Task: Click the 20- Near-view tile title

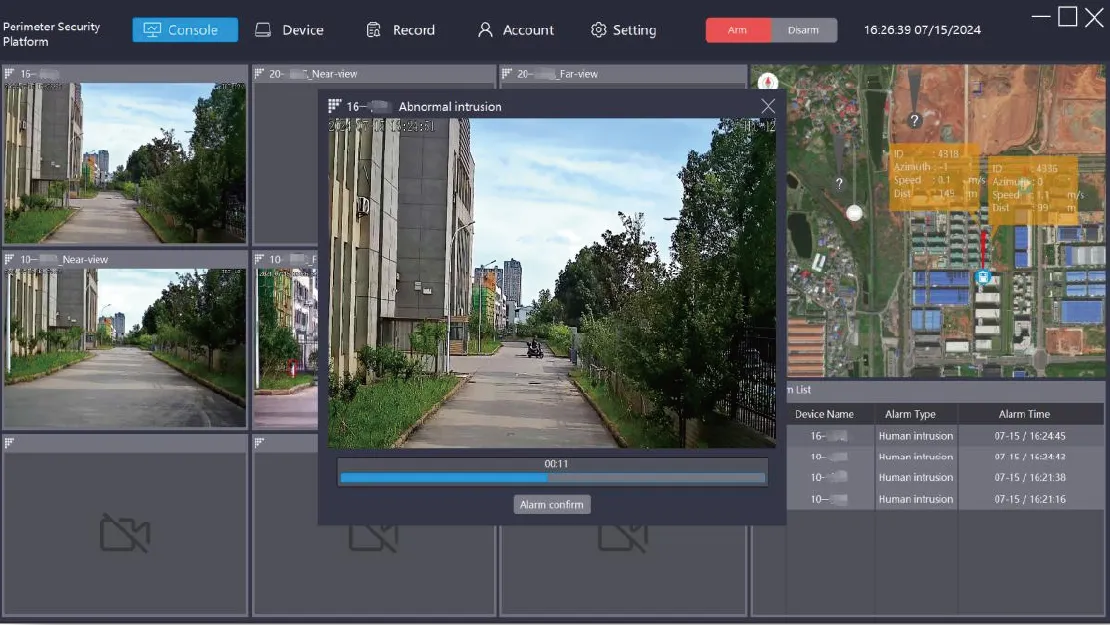Action: coord(313,74)
